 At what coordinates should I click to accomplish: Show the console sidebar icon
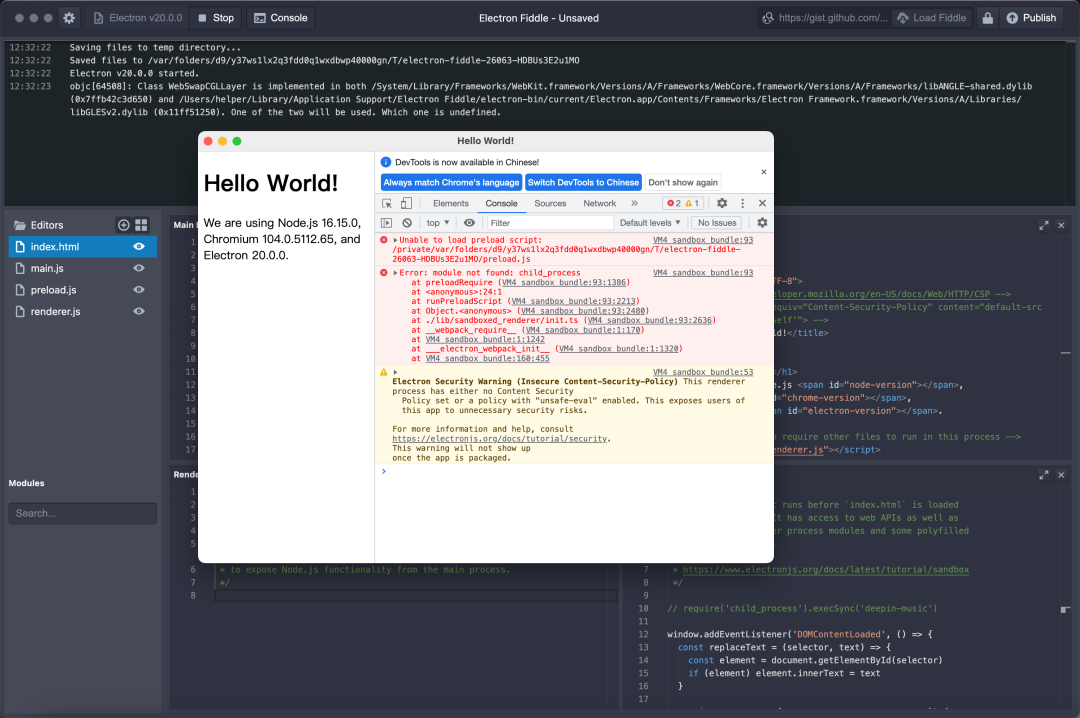(386, 223)
